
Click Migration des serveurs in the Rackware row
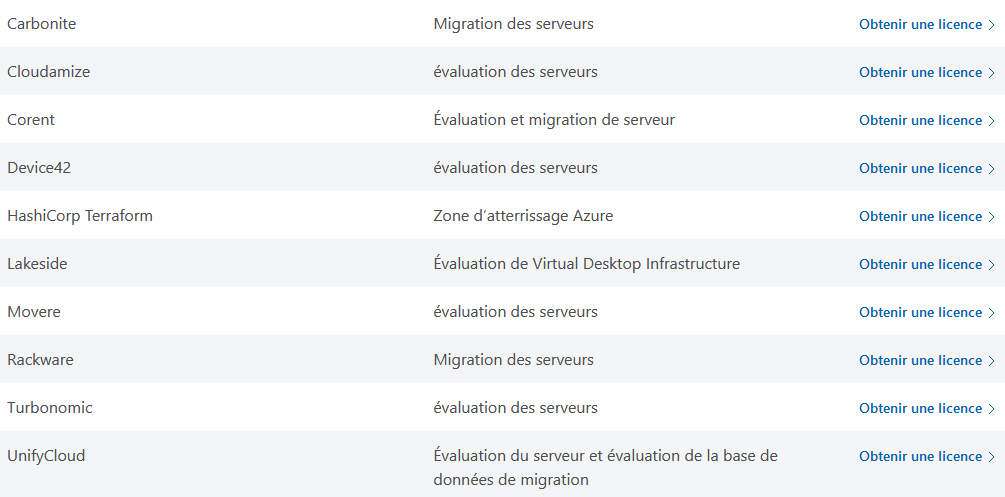(513, 360)
